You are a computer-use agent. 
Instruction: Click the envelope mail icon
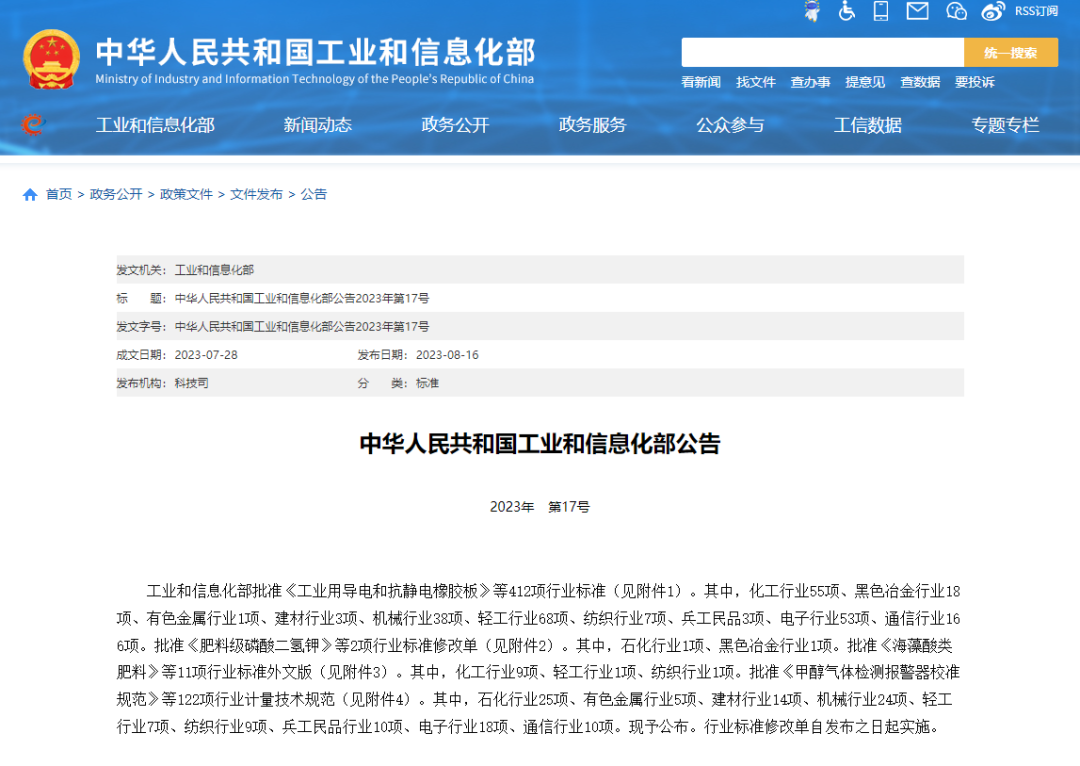(x=917, y=11)
